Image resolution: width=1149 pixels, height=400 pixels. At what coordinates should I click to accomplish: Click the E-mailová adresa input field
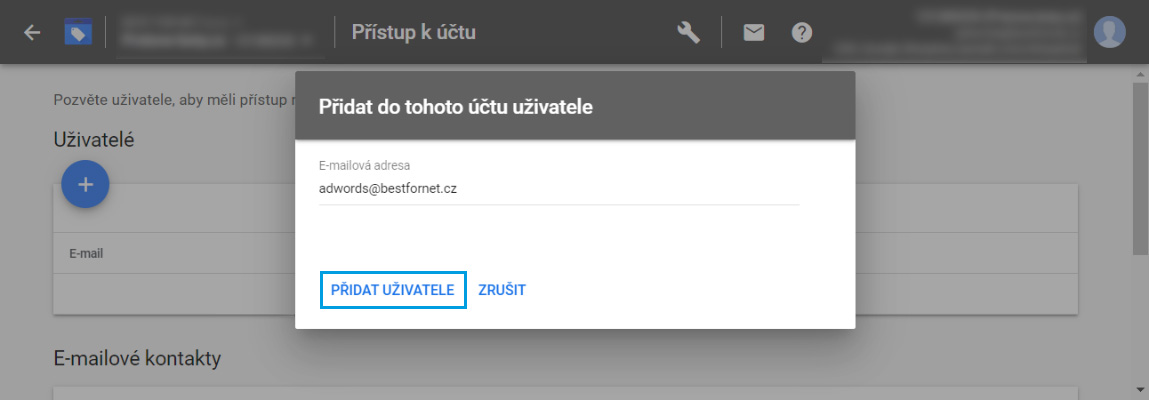[x=559, y=188]
